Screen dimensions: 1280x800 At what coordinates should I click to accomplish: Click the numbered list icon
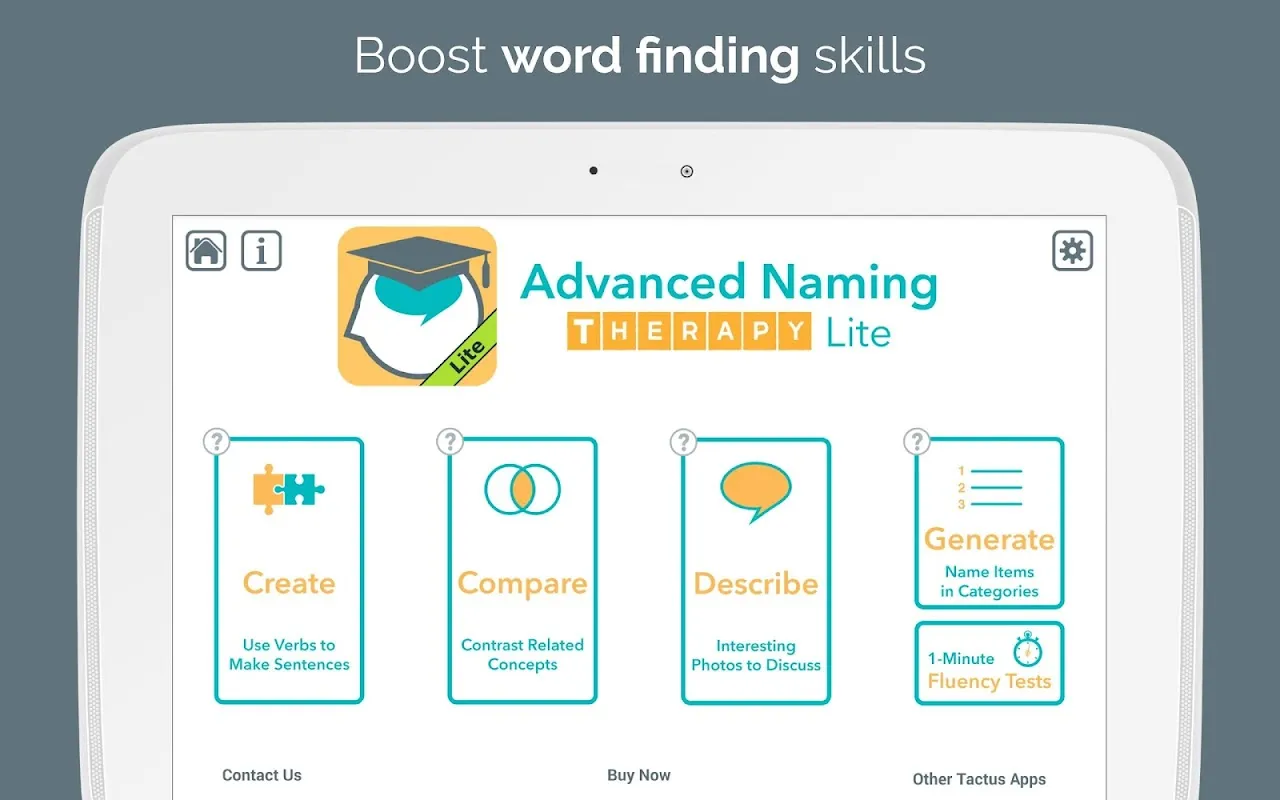(989, 487)
